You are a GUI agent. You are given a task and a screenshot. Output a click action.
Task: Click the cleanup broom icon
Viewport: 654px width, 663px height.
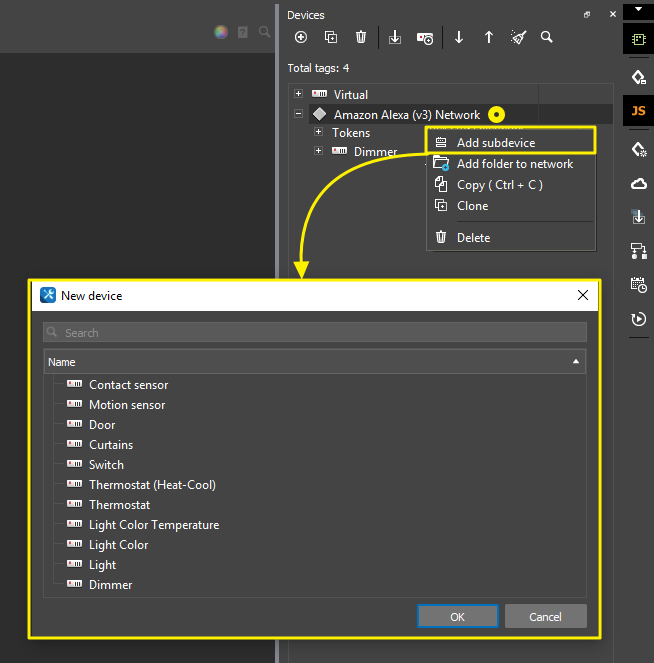(x=518, y=37)
